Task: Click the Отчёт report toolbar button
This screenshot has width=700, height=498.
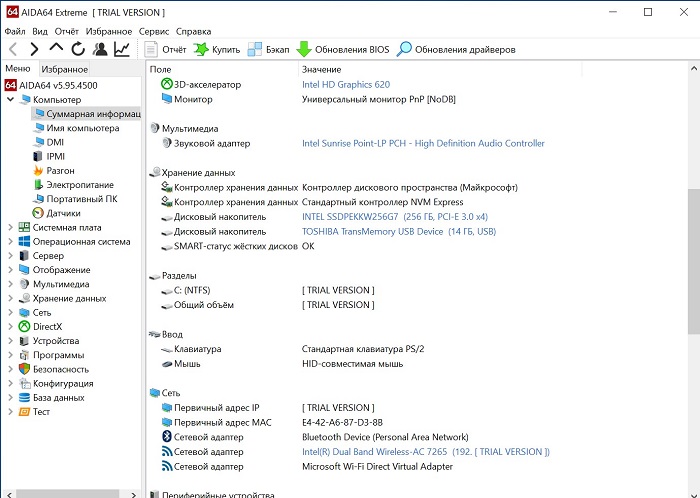Action: [x=165, y=50]
